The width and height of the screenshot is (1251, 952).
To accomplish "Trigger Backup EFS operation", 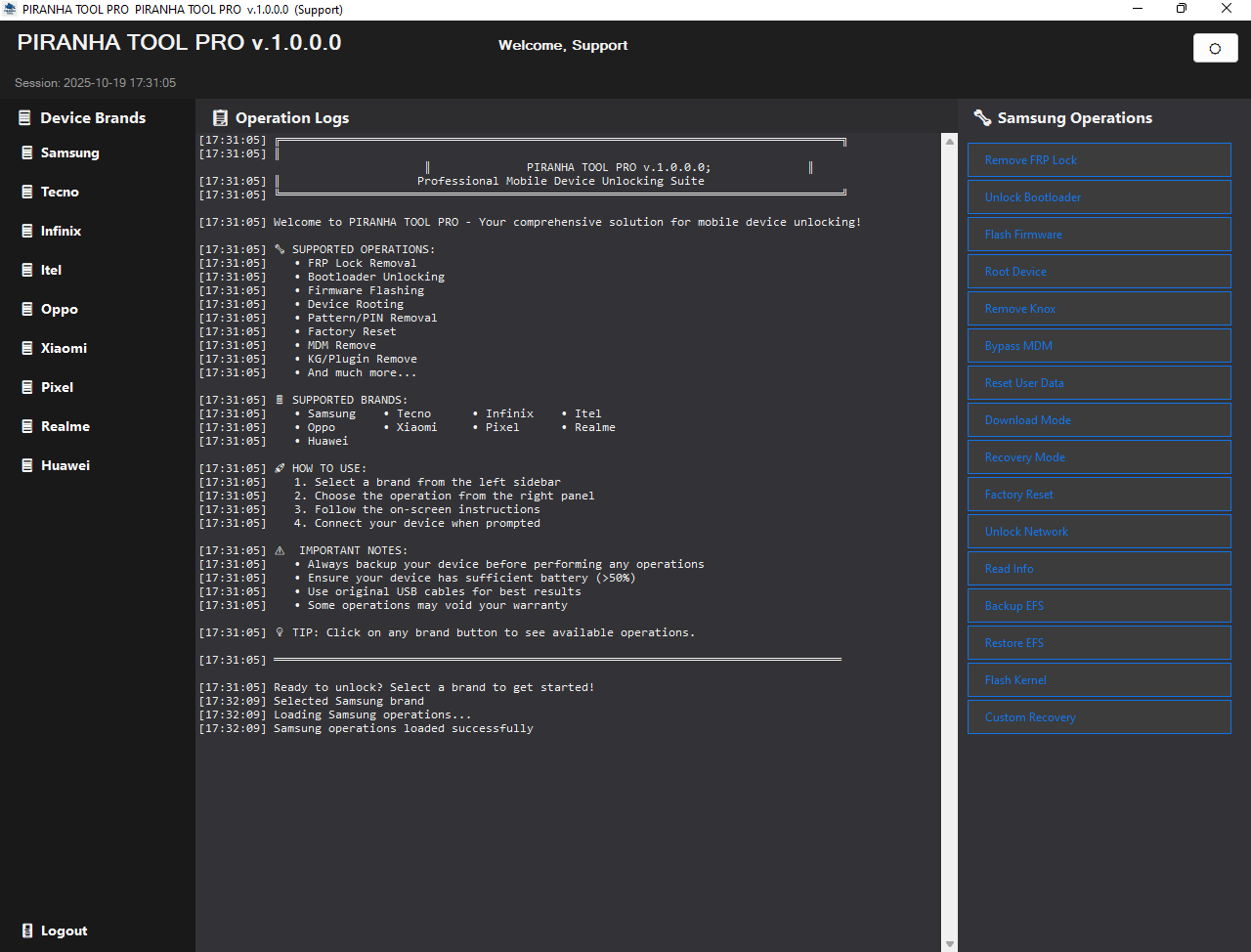I will [x=1099, y=606].
